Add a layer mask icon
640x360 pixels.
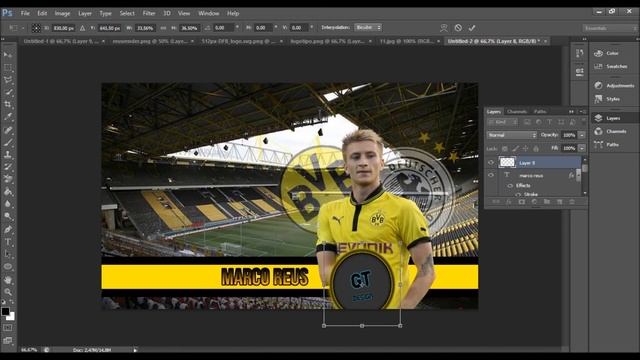coord(522,202)
